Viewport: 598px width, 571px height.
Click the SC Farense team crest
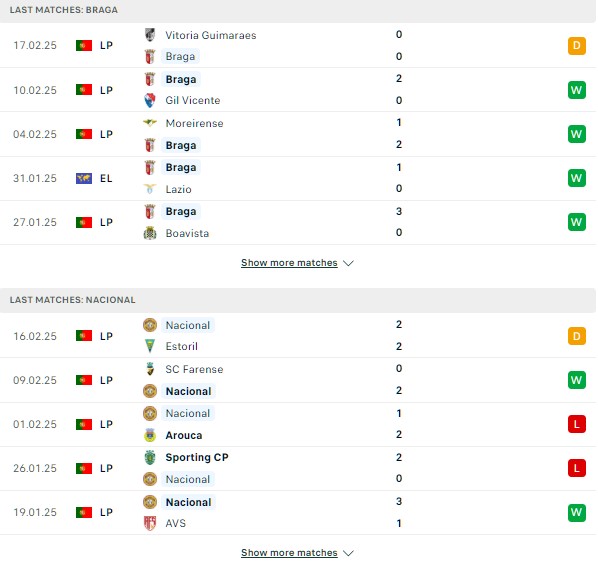click(150, 369)
